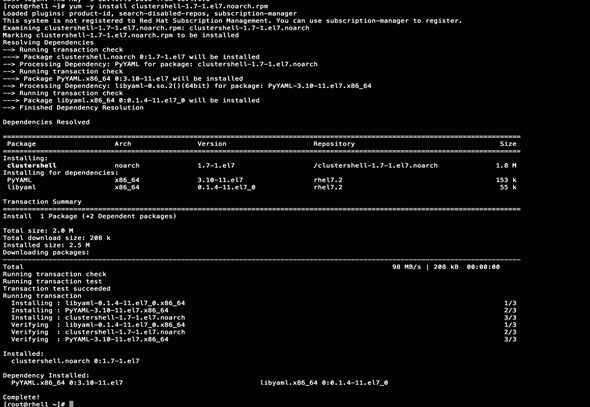This screenshot has height=407, width=590.
Task: Click the 'Dependency Installed:' heading
Action: (x=46, y=375)
